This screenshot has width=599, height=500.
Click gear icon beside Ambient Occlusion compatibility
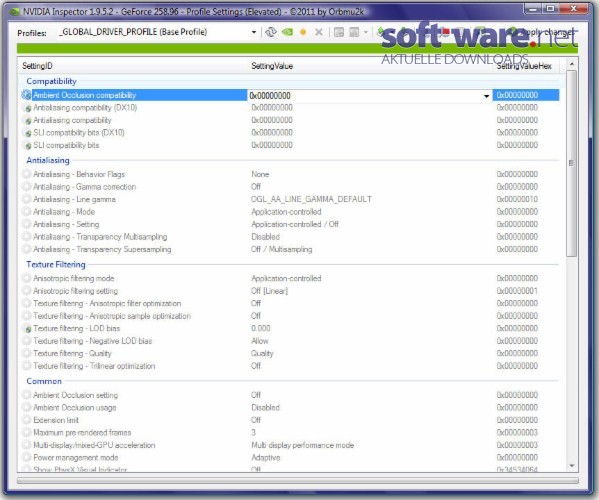(26, 95)
